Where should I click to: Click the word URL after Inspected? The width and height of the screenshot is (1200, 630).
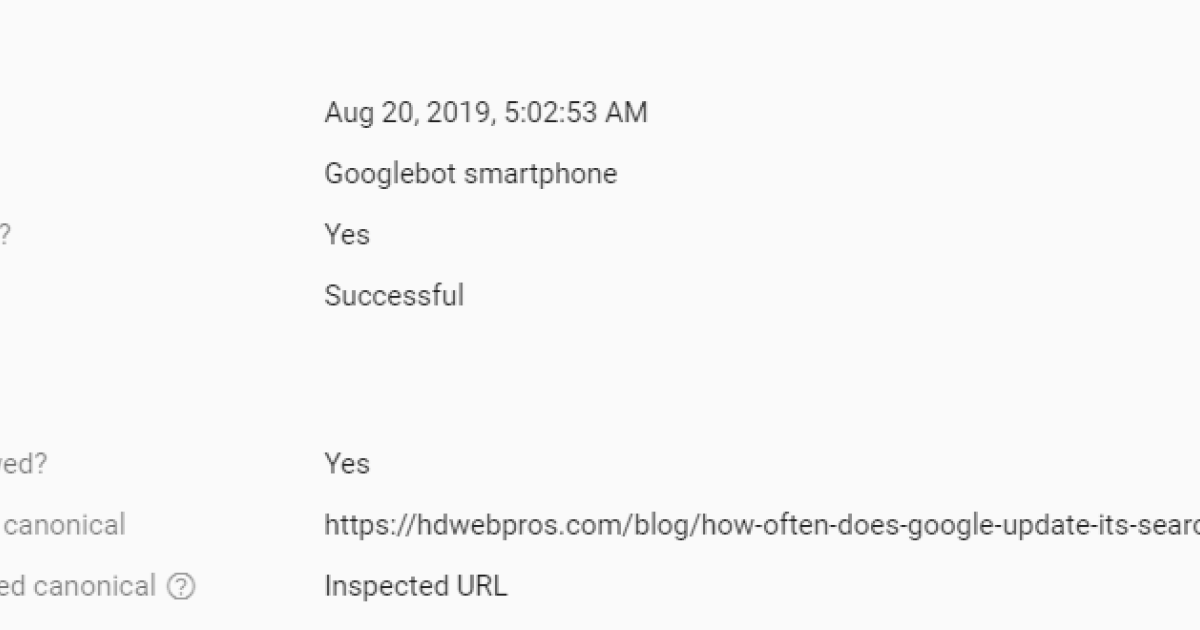(x=480, y=586)
